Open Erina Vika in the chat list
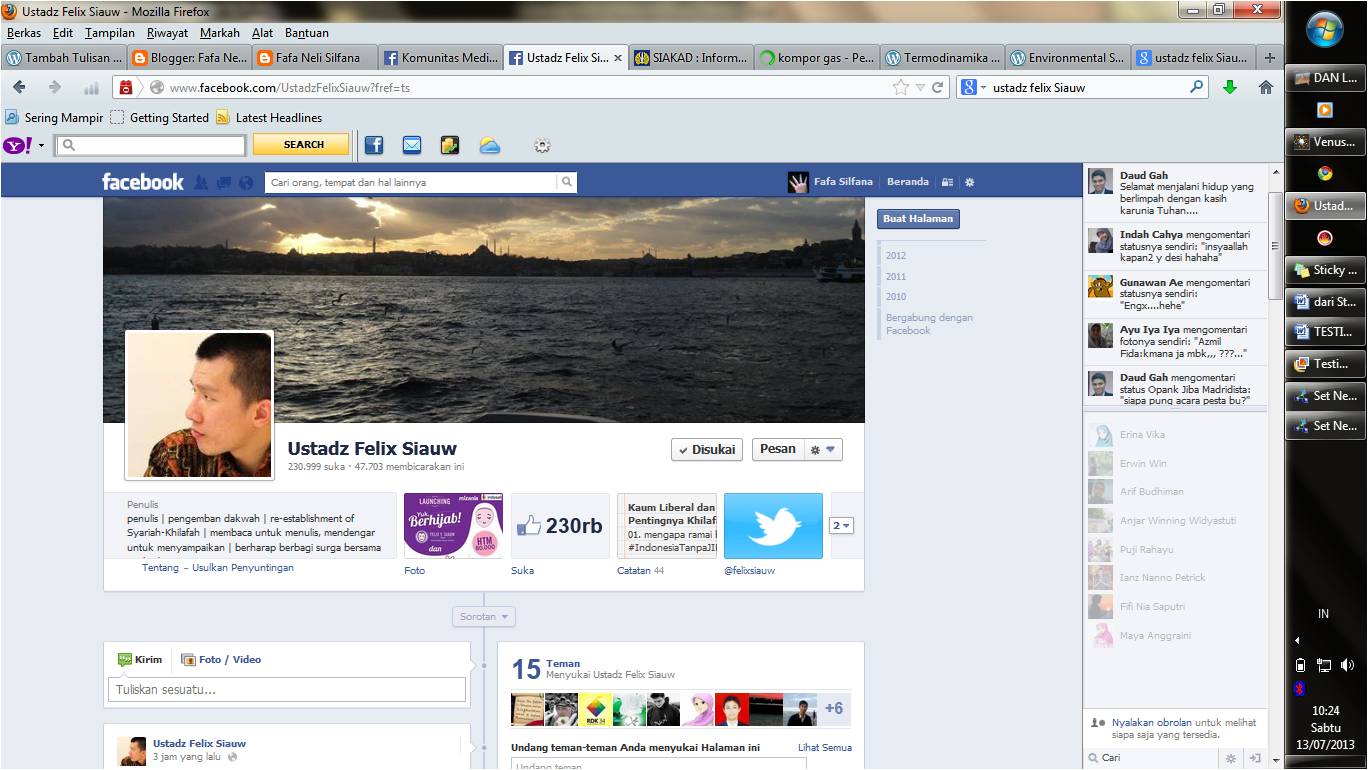The width and height of the screenshot is (1368, 770). tap(1142, 435)
